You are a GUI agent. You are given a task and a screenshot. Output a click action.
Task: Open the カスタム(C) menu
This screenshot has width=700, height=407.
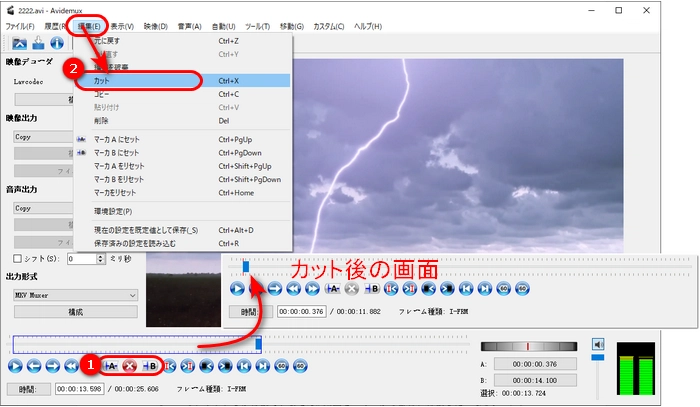point(329,26)
